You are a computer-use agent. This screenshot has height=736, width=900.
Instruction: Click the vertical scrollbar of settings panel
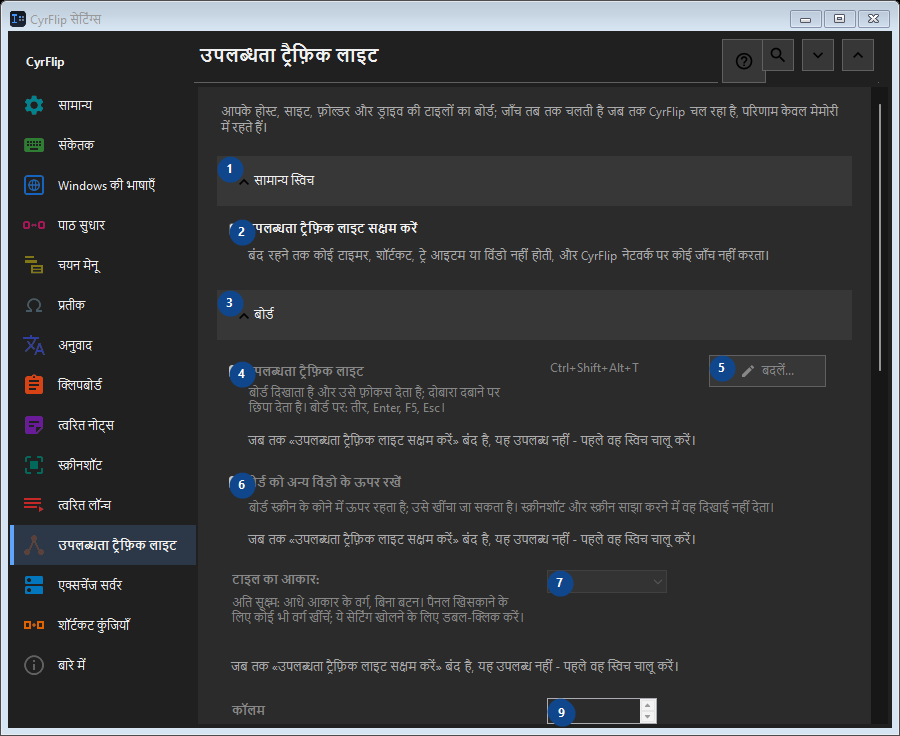pos(880,237)
